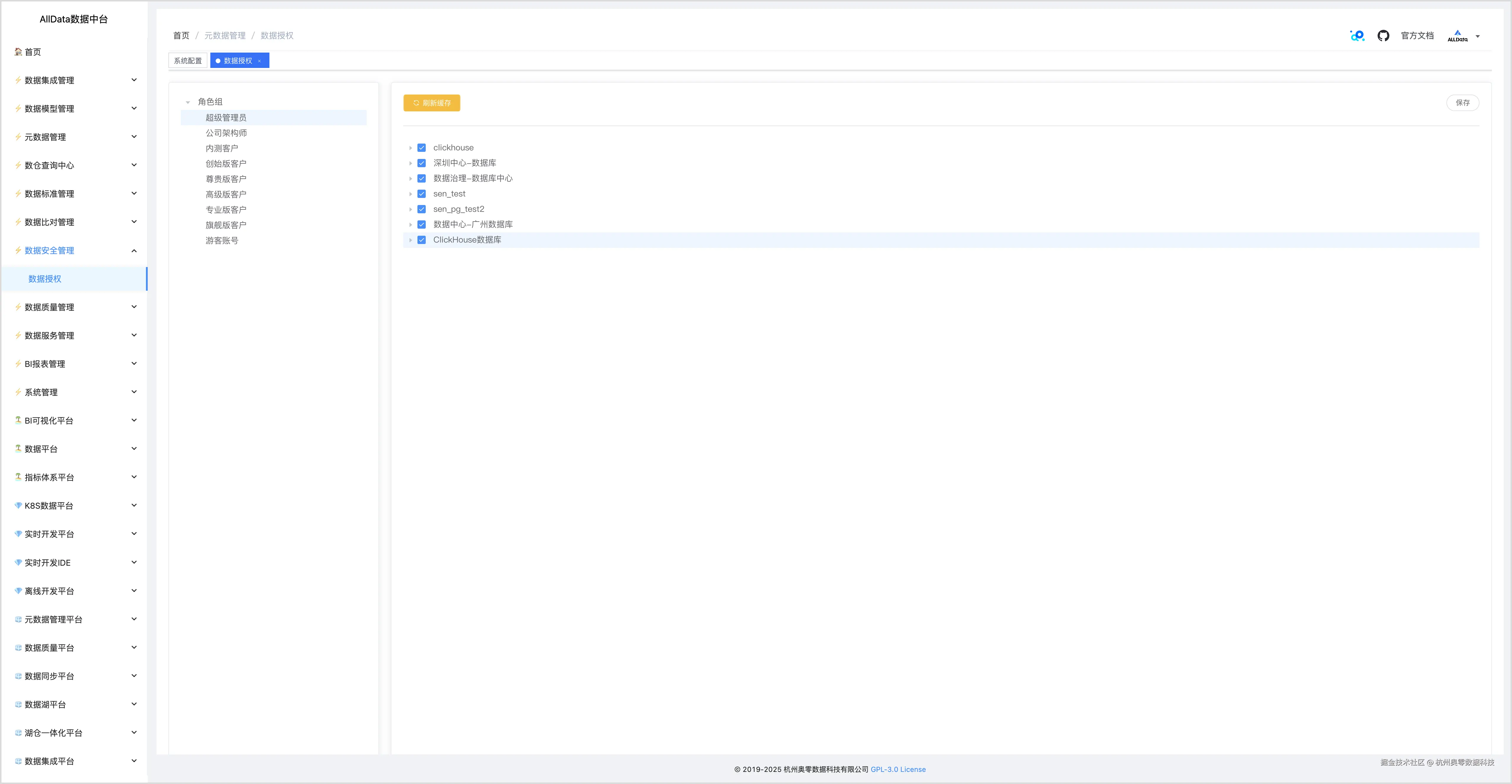Open the GitHub repository icon
Viewport: 1512px width, 784px height.
1383,36
